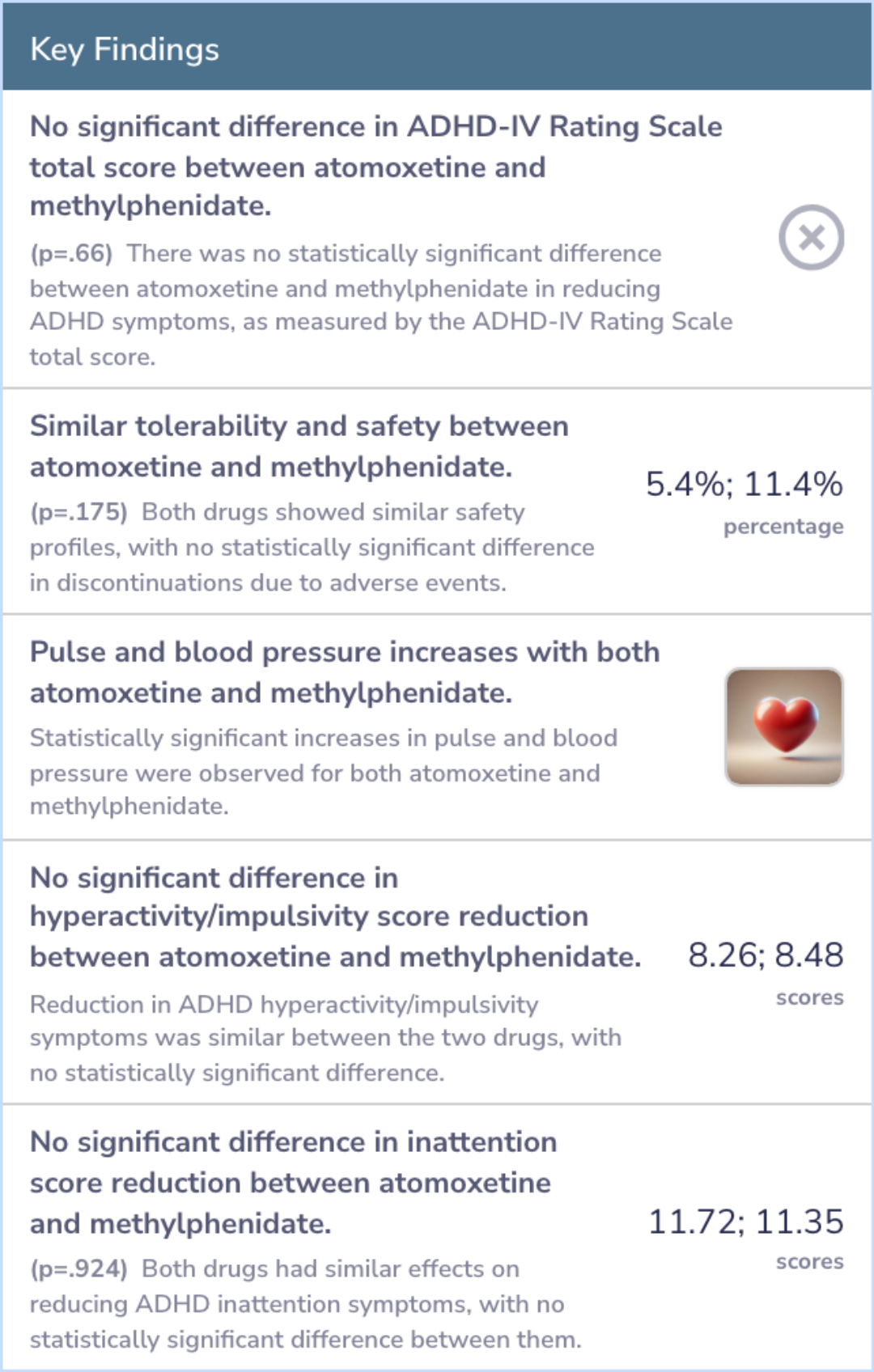Screen dimensions: 874x1372
Task: Select the description about reducing inattention symptoms
Action: pos(306,1304)
